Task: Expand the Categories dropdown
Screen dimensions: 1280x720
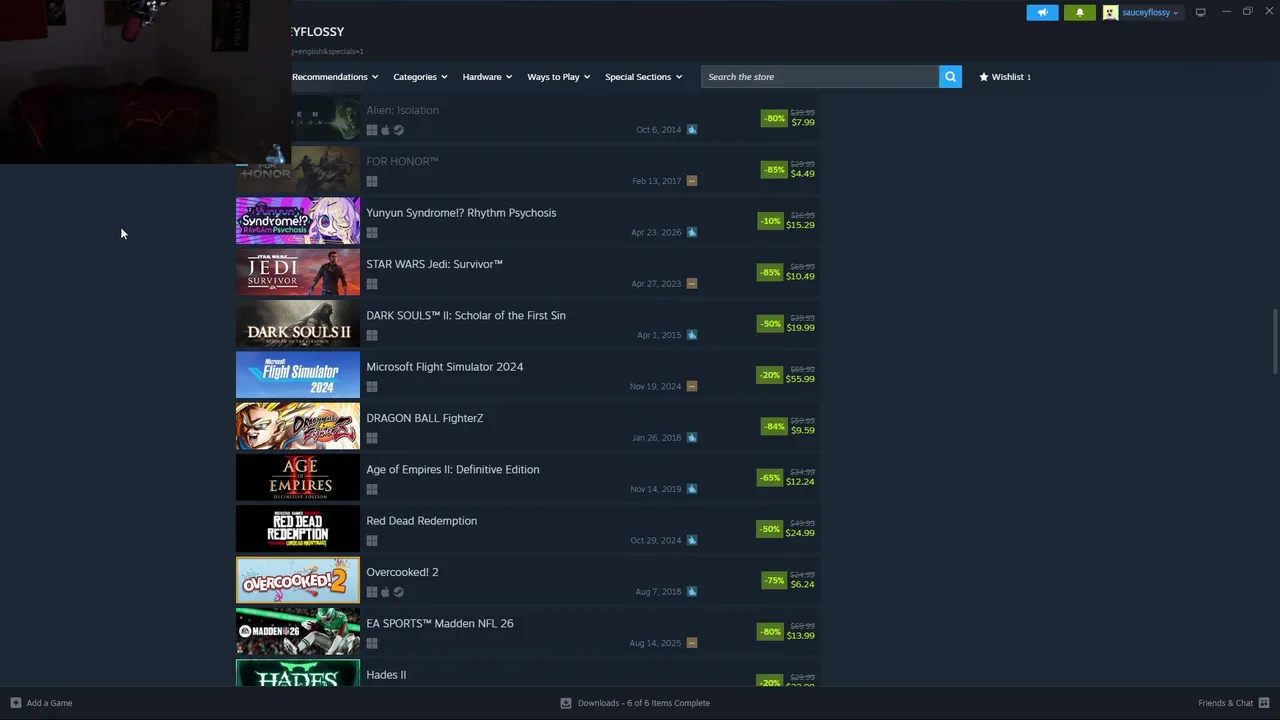Action: [x=420, y=77]
